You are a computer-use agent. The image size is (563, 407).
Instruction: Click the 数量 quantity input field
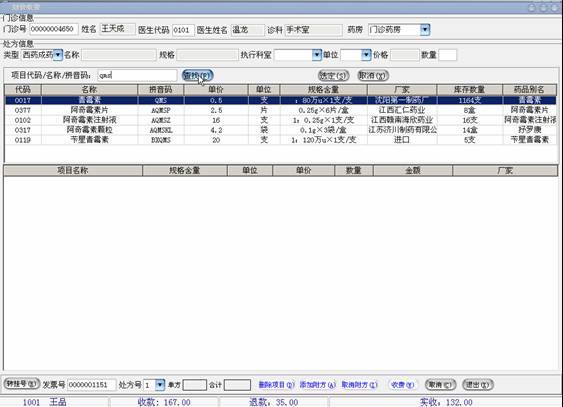[x=448, y=55]
